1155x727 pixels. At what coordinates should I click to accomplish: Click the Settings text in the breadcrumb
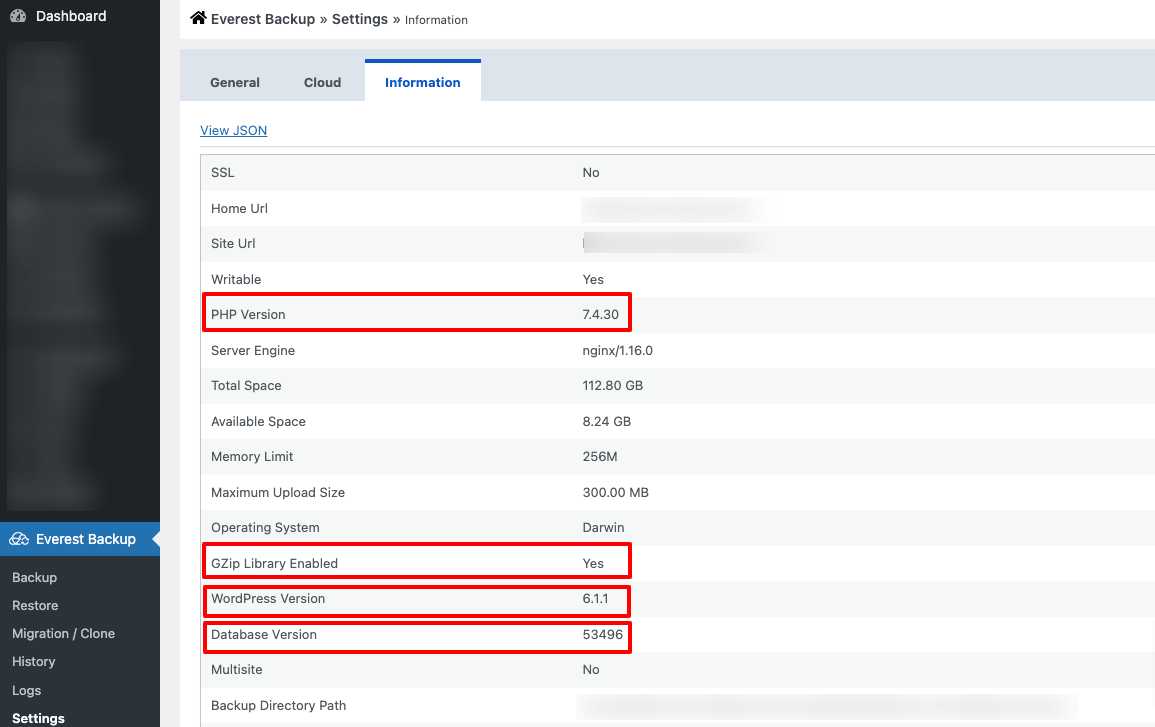[x=360, y=19]
